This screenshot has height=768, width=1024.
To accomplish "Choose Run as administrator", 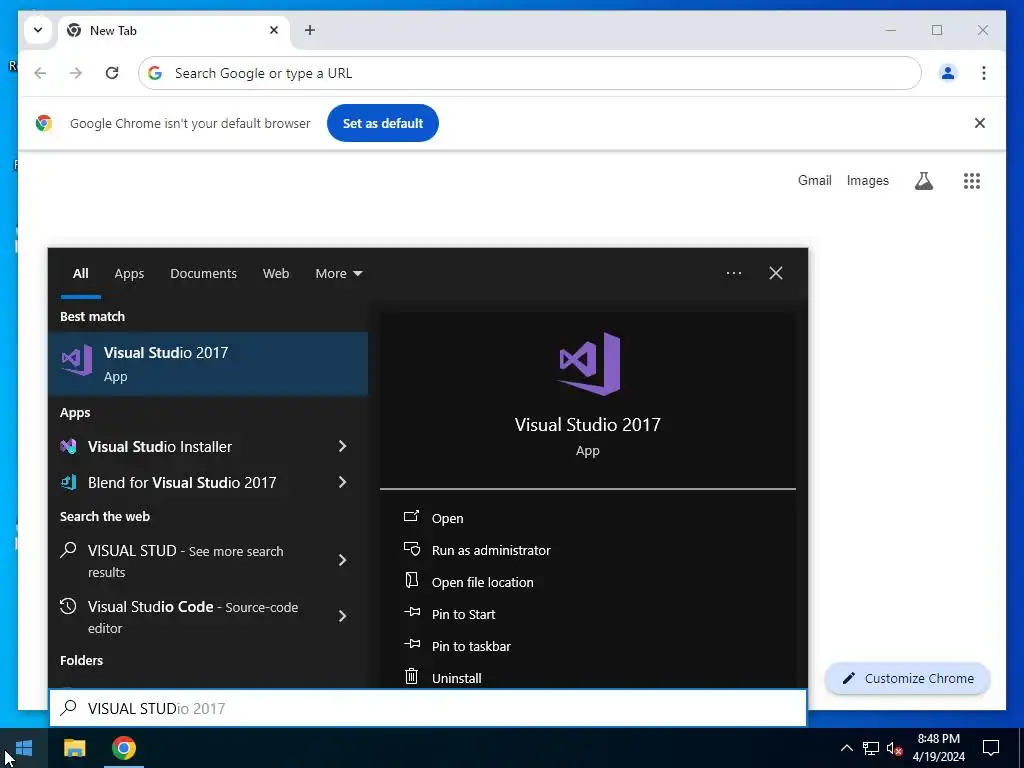I will (491, 551).
